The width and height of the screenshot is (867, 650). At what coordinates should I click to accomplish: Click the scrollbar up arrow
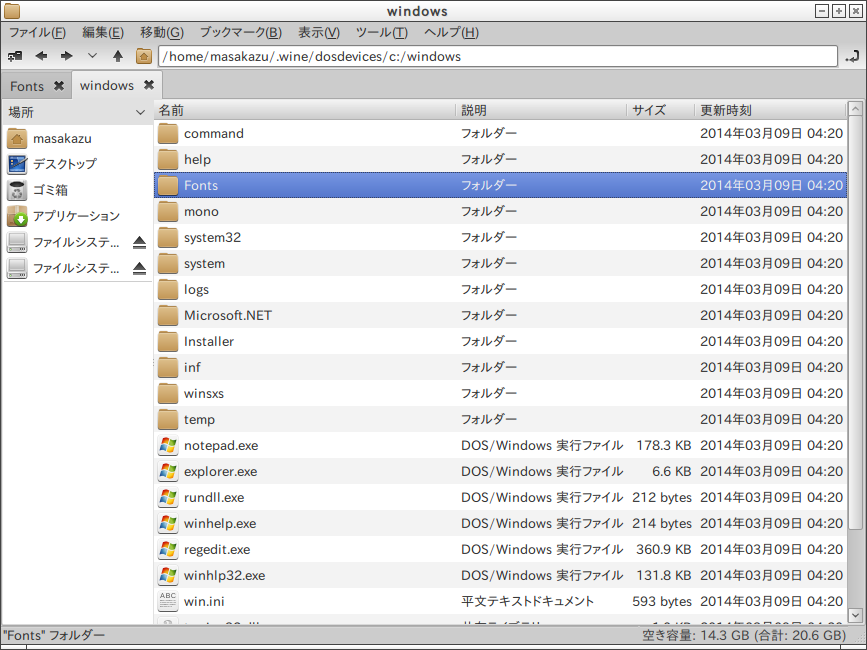pyautogui.click(x=855, y=108)
